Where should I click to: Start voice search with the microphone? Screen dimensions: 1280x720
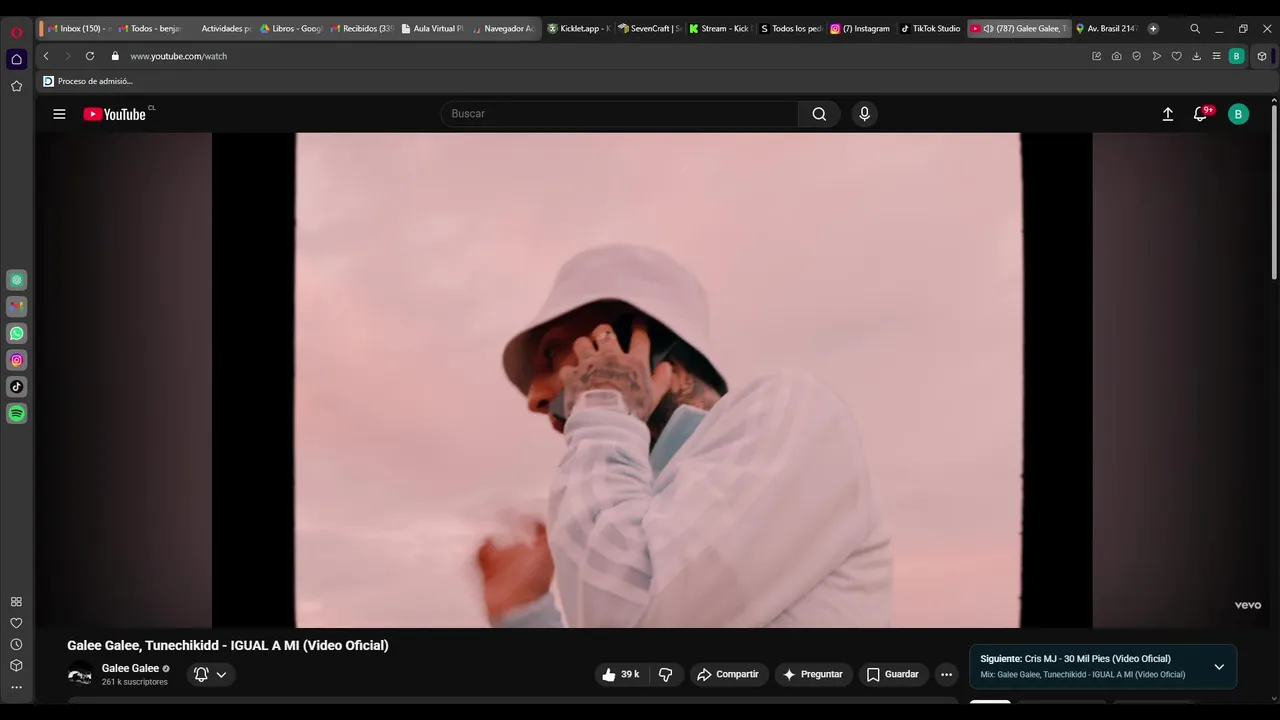pos(865,114)
